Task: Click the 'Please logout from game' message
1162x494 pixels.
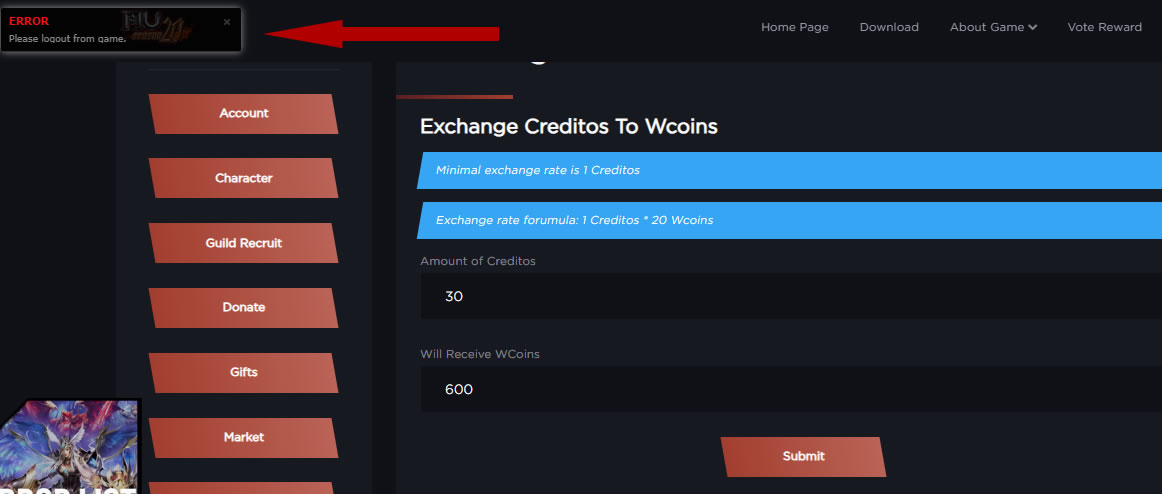Action: click(67, 39)
